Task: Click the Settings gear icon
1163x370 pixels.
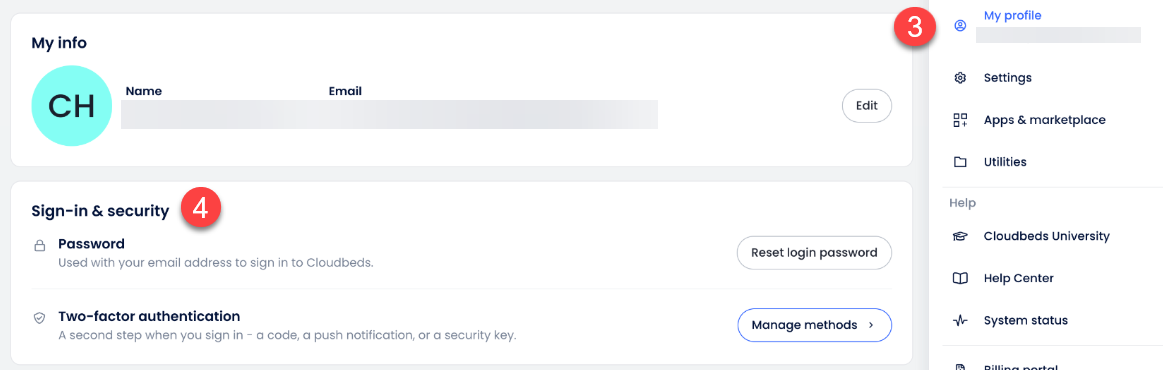Action: (960, 78)
